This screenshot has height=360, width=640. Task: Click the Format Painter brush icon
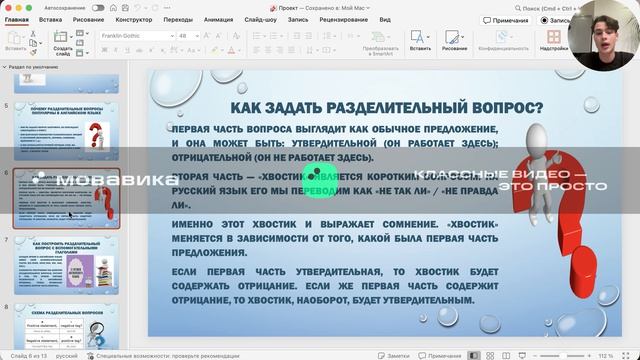pyautogui.click(x=33, y=52)
